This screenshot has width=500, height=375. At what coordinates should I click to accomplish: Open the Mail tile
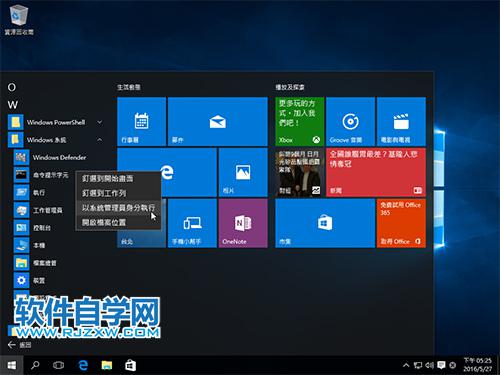218,121
